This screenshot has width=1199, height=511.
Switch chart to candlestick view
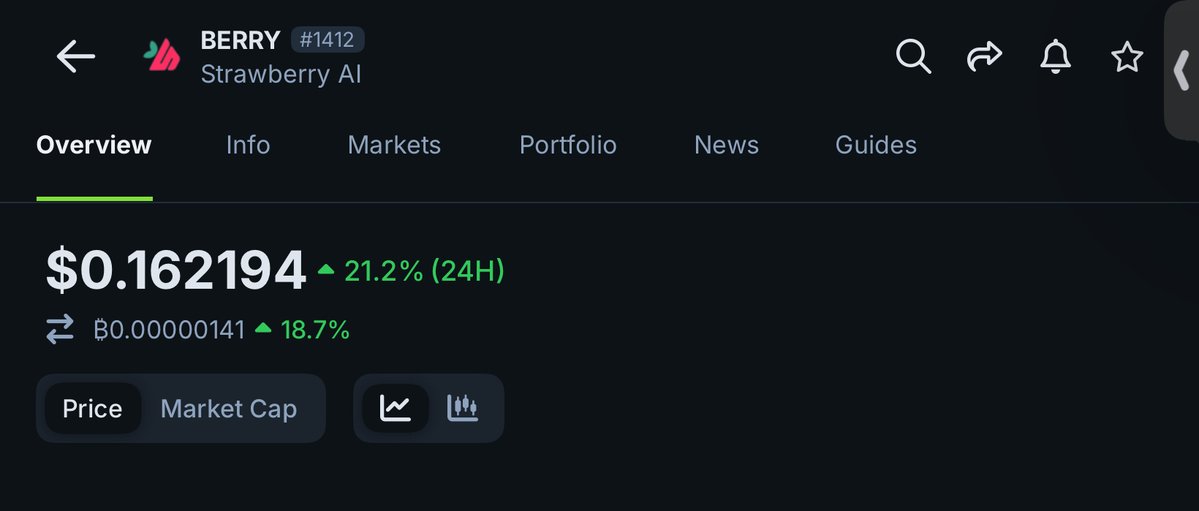[463, 408]
